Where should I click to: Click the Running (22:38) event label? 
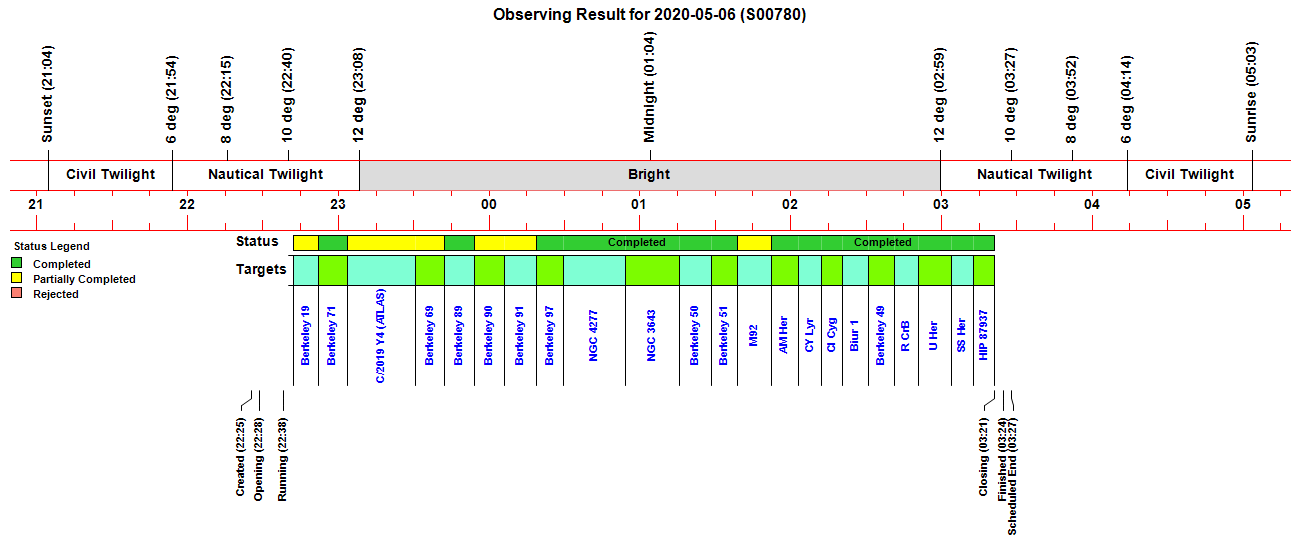283,457
